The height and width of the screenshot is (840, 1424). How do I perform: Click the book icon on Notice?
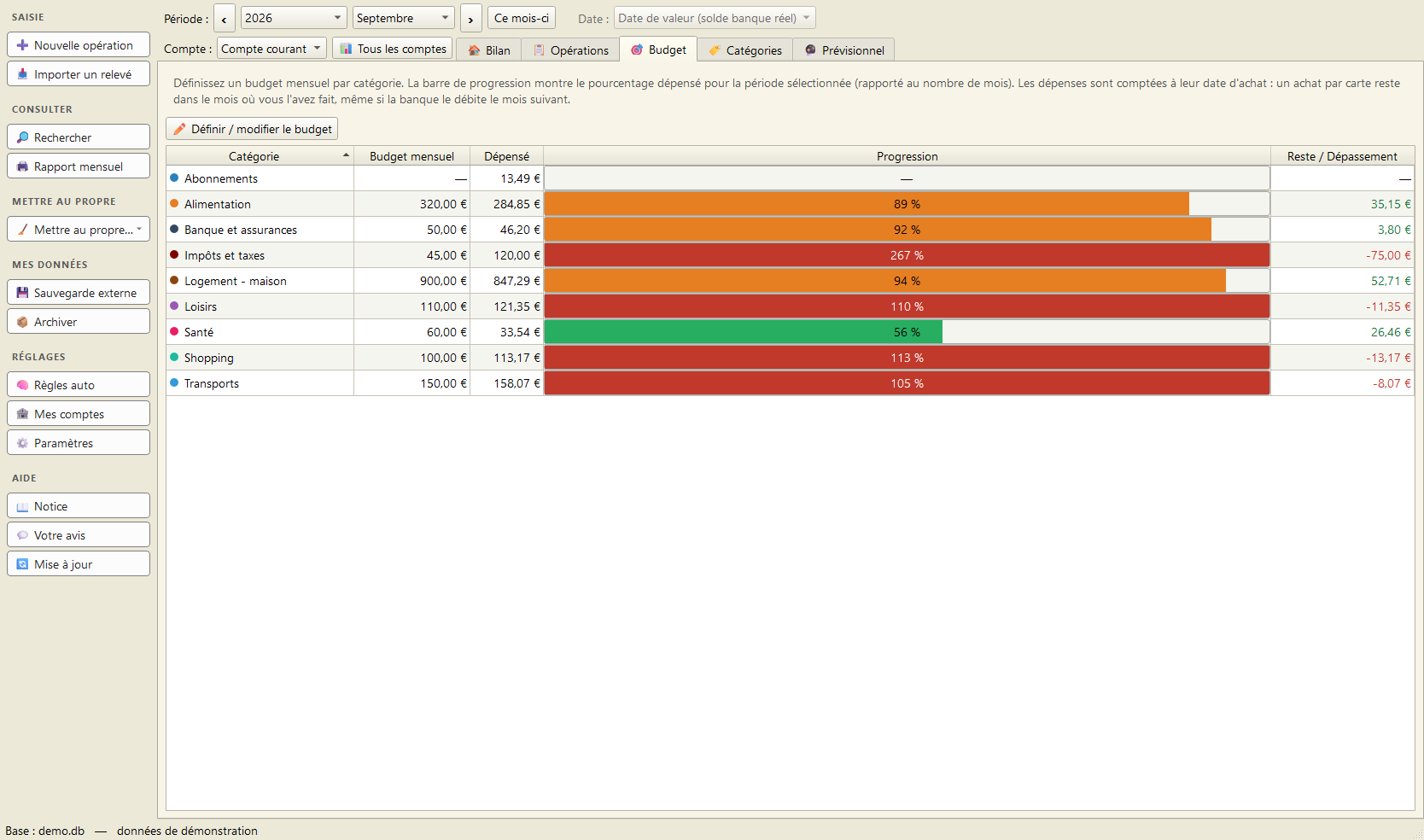pos(22,506)
